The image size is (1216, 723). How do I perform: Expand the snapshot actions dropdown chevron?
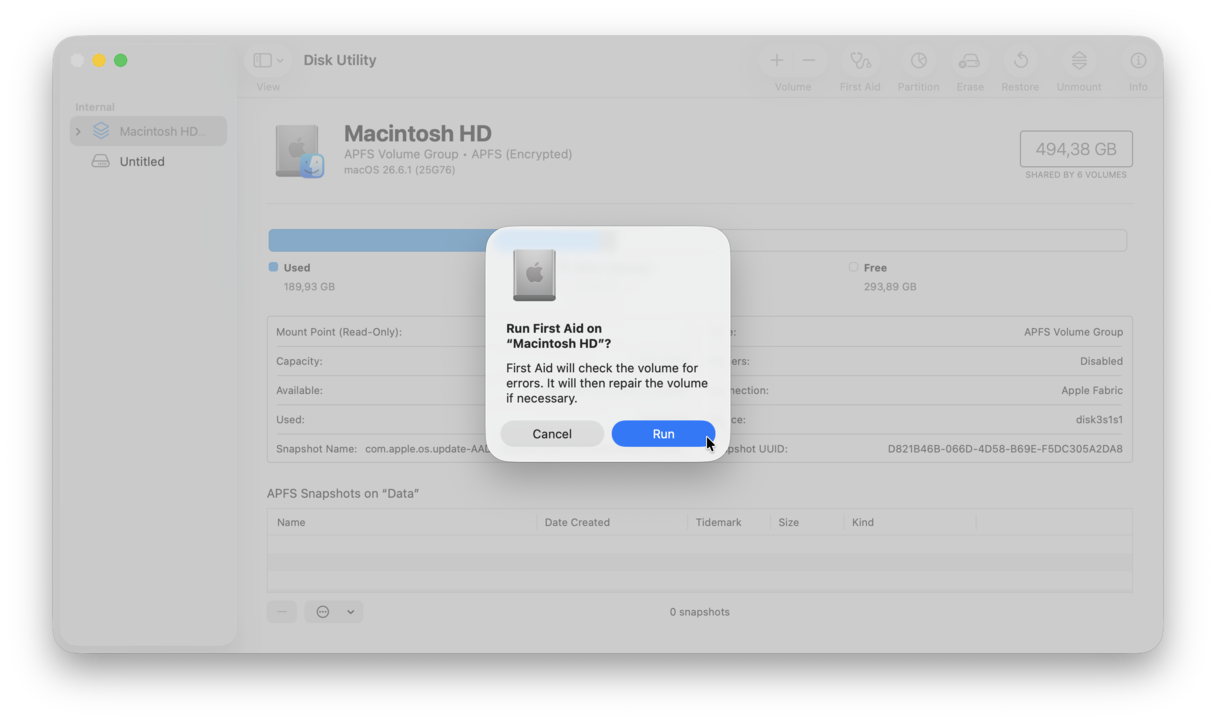351,612
